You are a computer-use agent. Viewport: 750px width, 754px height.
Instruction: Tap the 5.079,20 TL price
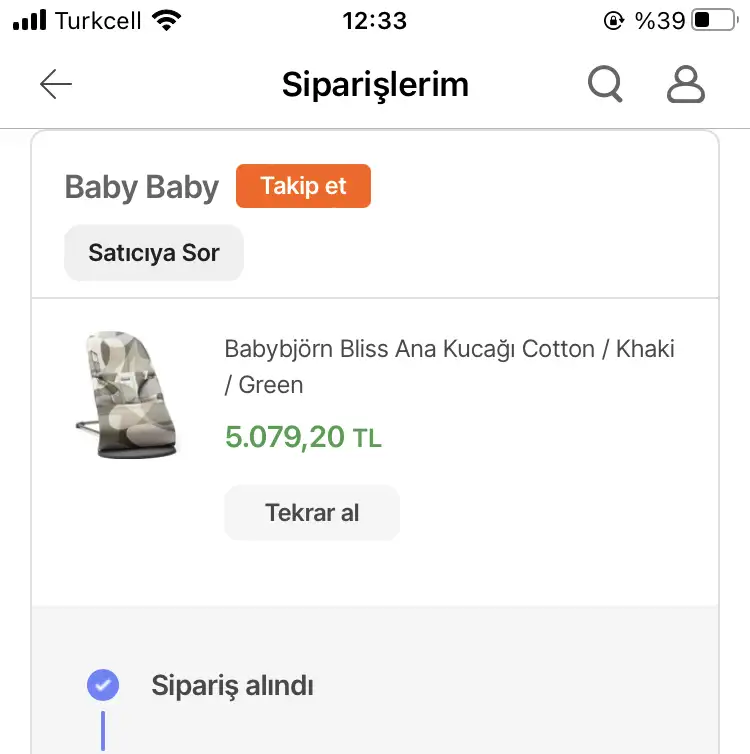[x=303, y=437]
